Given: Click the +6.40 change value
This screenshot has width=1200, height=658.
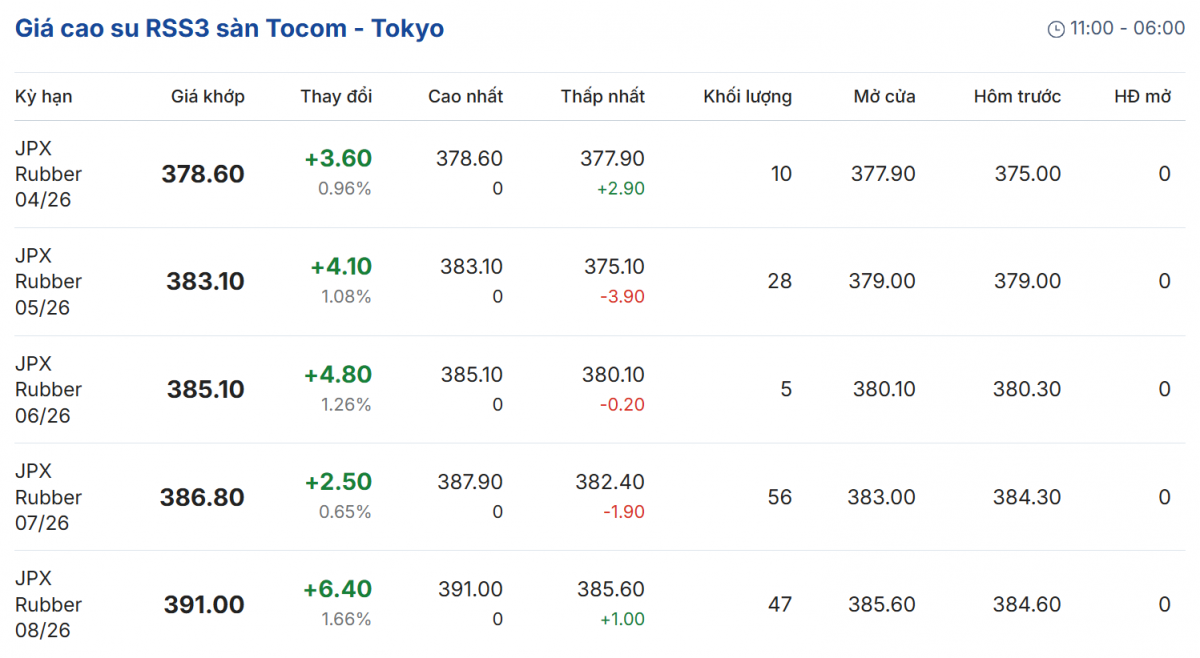Looking at the screenshot, I should 338,590.
